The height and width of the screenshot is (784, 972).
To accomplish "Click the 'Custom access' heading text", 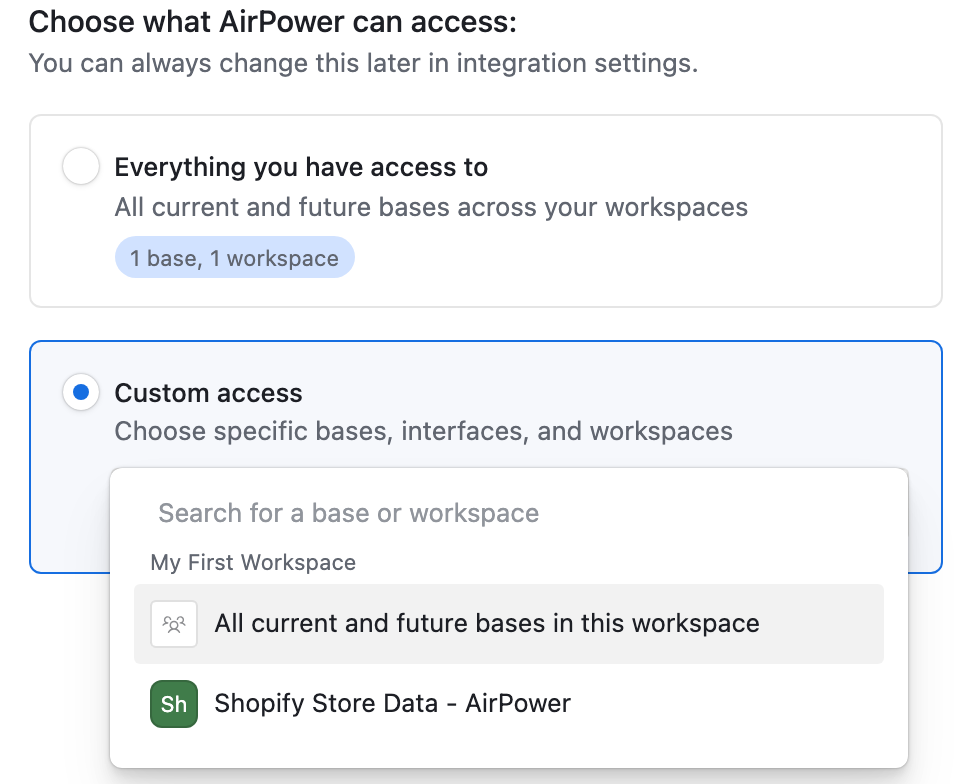I will [208, 393].
